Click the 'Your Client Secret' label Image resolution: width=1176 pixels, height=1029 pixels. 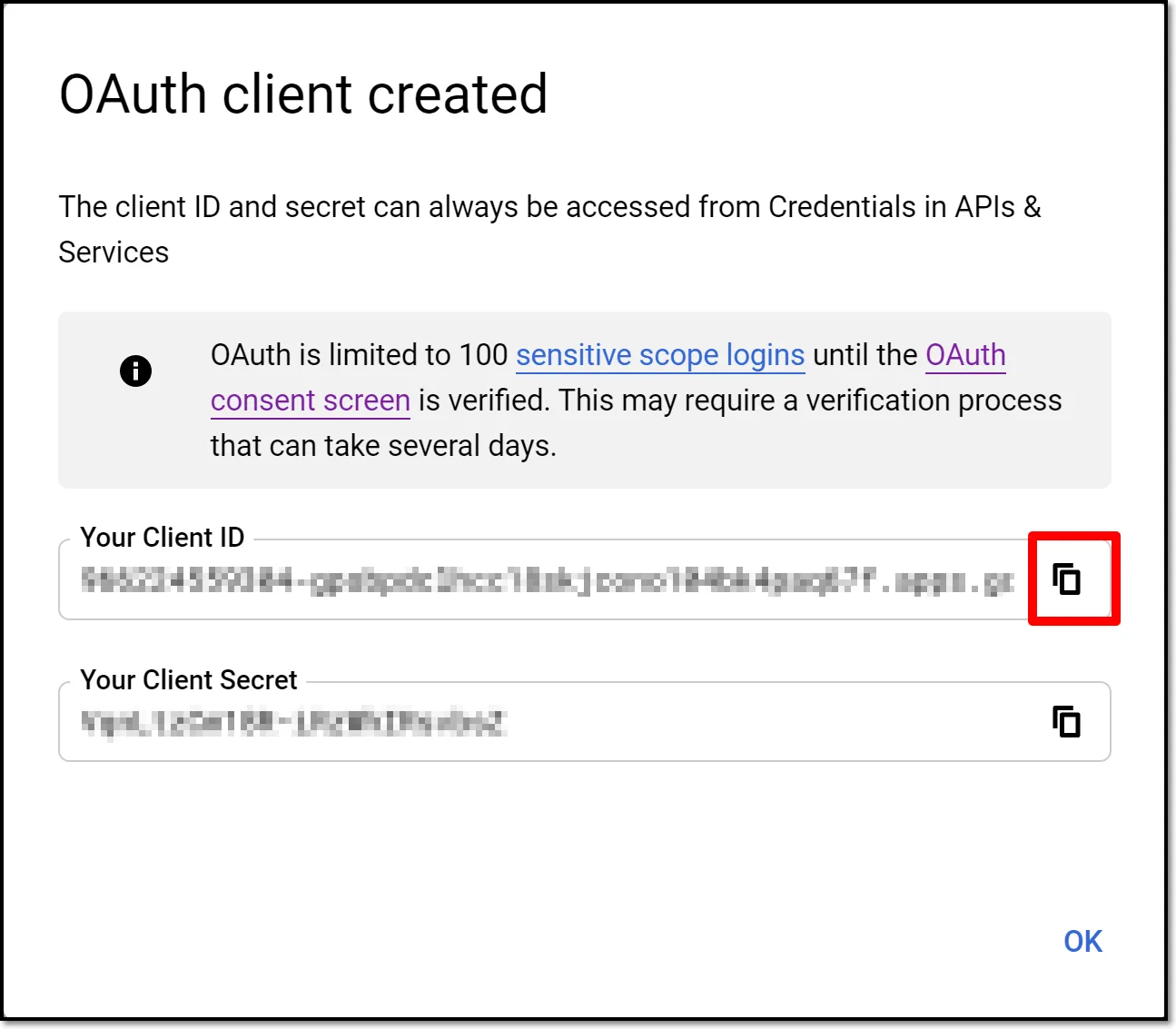click(x=189, y=680)
